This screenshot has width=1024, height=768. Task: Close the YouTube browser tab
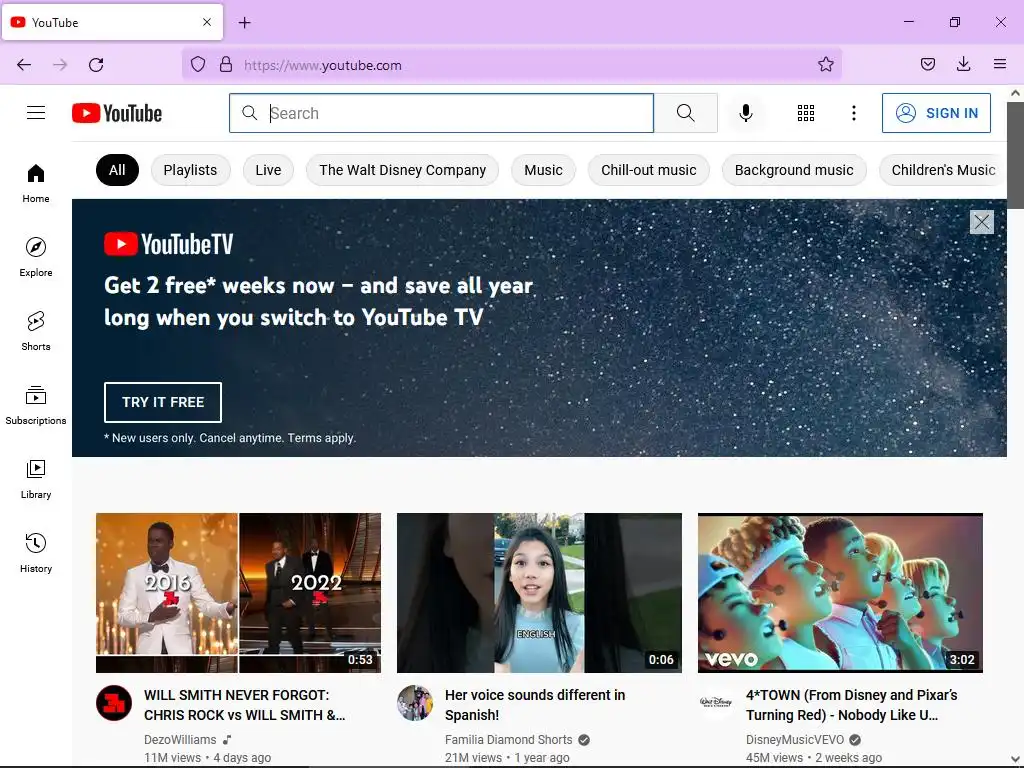tap(207, 22)
